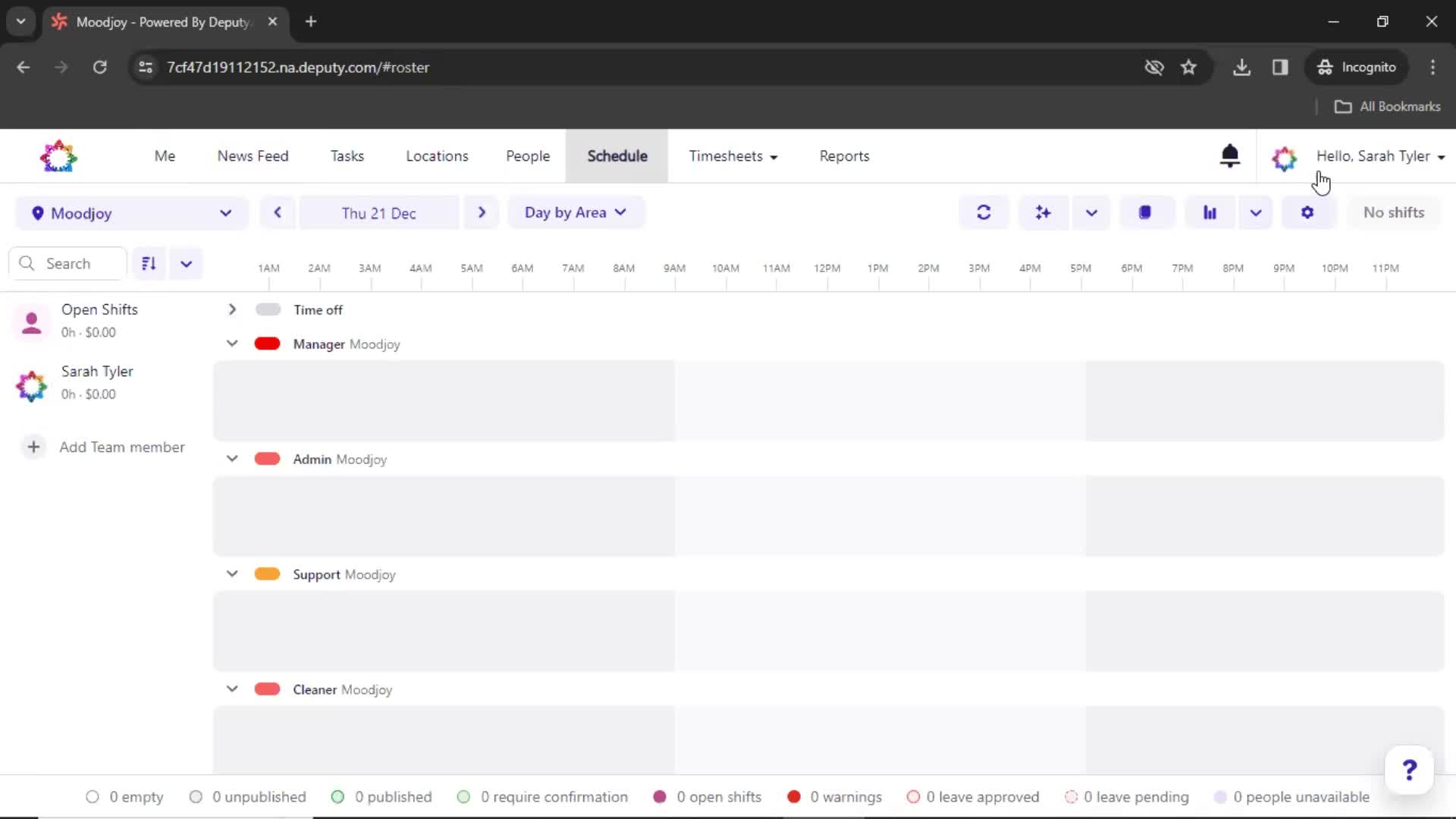
Task: Click the stats bar chart icon
Action: 1210,212
